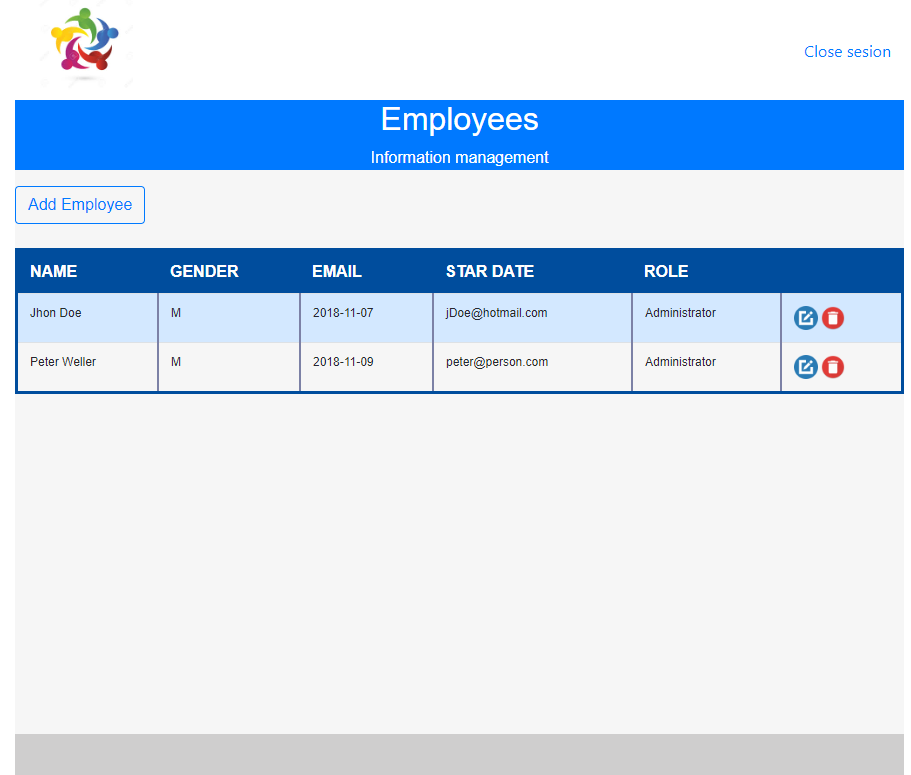Select the ROLE column header
The height and width of the screenshot is (775, 911).
[x=666, y=271]
